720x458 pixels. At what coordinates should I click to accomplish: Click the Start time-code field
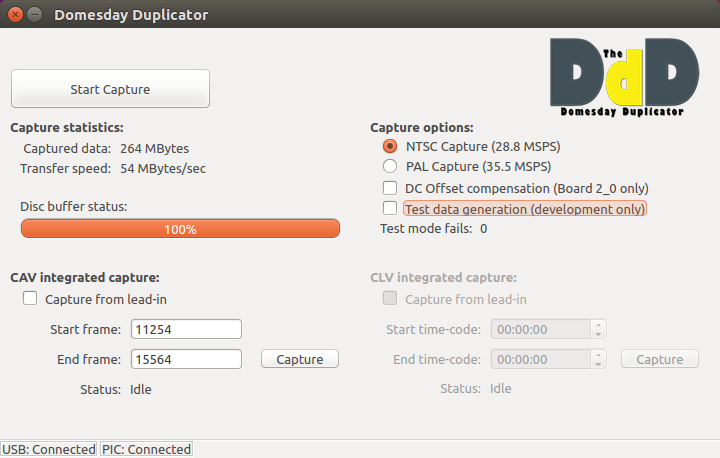pyautogui.click(x=540, y=329)
